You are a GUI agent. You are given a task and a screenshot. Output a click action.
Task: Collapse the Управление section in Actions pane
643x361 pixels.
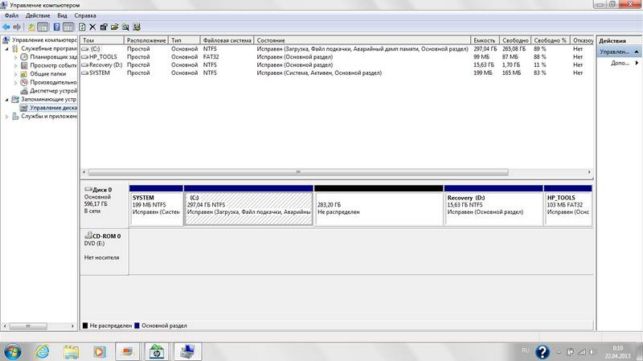tap(636, 52)
